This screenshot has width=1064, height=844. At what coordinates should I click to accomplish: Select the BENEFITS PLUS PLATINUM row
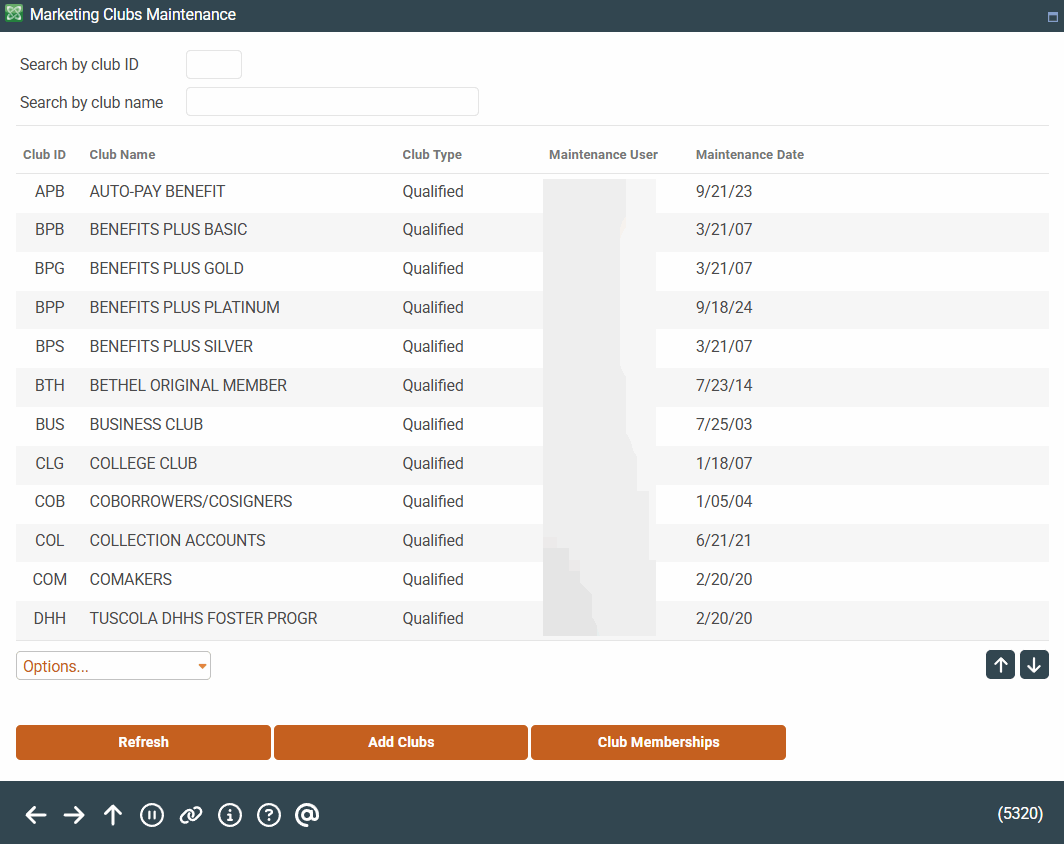click(184, 308)
